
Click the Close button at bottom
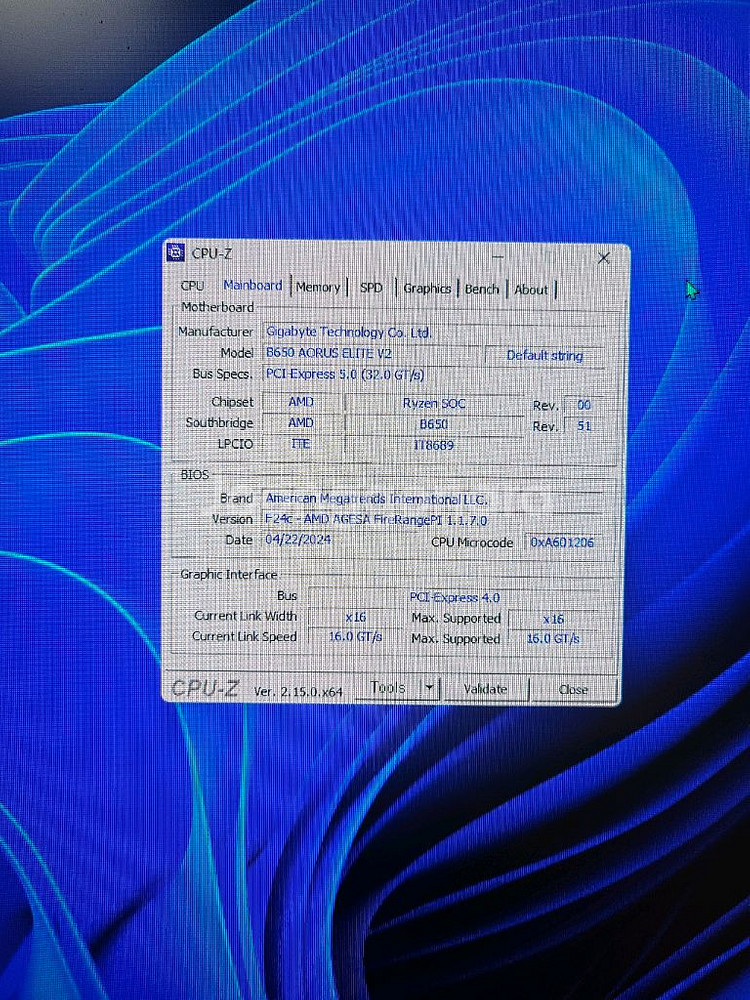pyautogui.click(x=573, y=689)
